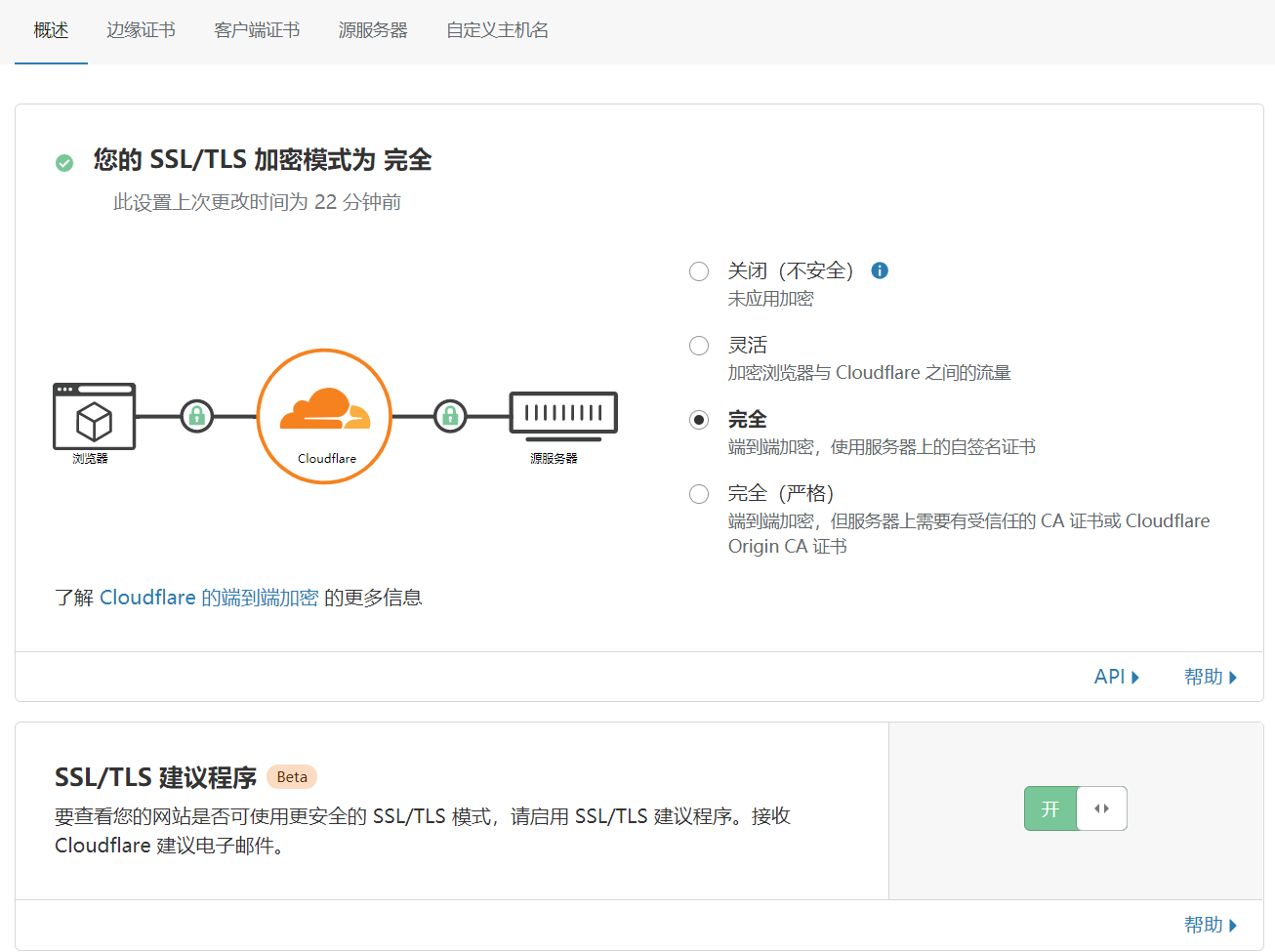
Task: Open the 概述 tab
Action: click(x=51, y=30)
